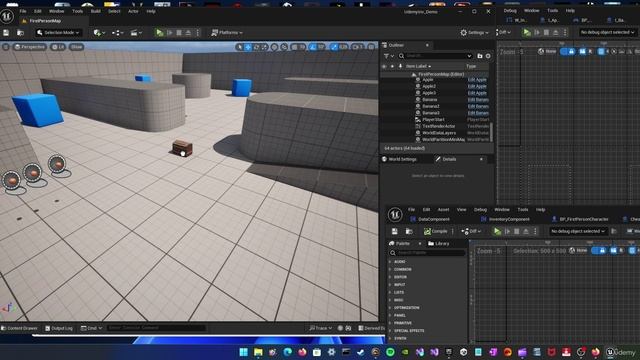The width and height of the screenshot is (640, 360).
Task: Open the Add Content (cube plus) dropdown
Action: coord(99,33)
